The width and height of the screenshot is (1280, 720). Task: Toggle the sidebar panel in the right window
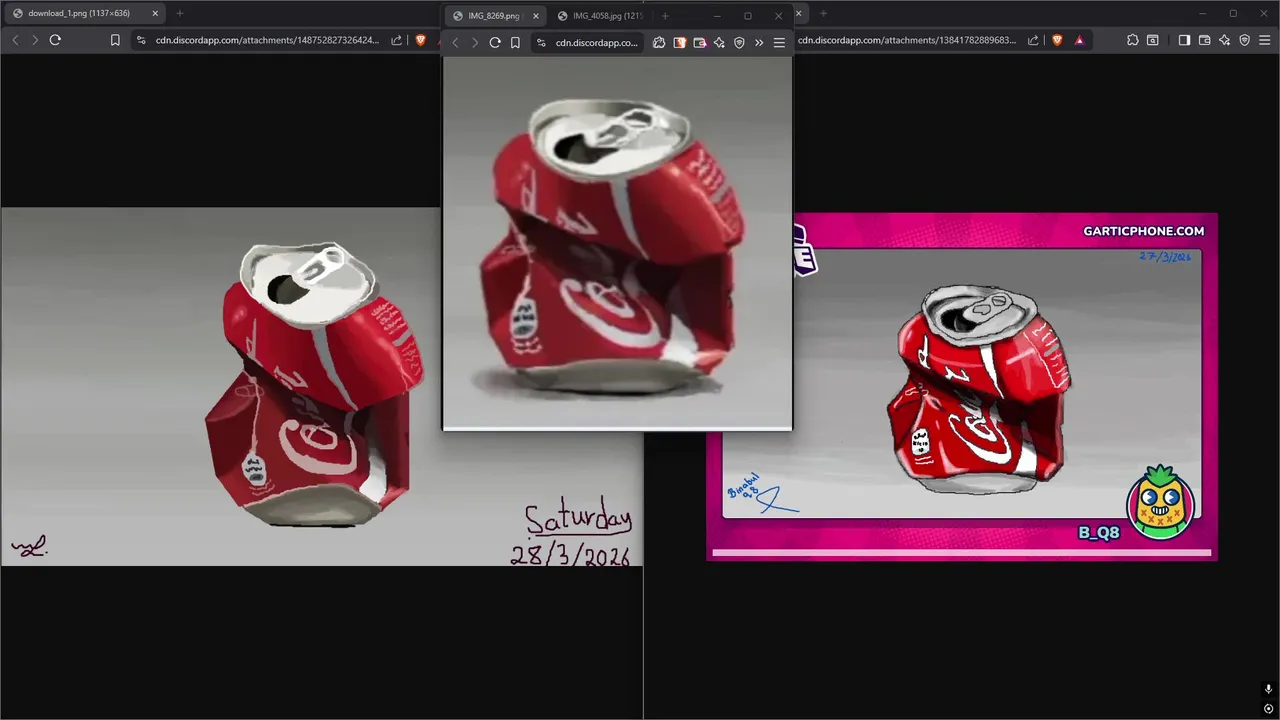[1184, 40]
